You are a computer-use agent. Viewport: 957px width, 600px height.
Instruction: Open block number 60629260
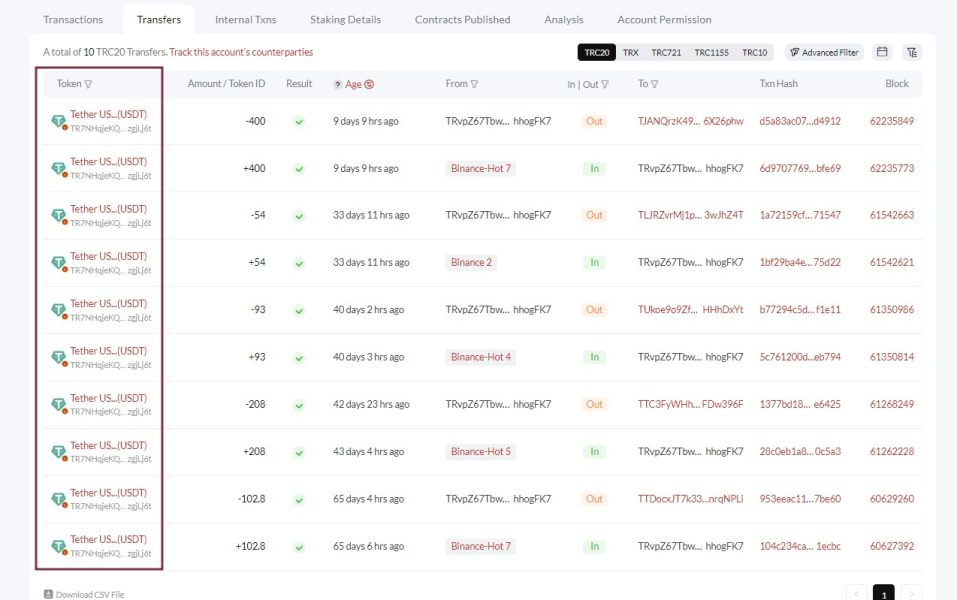892,499
